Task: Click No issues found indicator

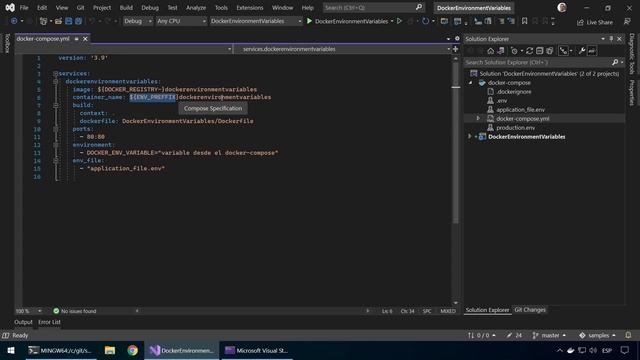Action: tap(75, 311)
